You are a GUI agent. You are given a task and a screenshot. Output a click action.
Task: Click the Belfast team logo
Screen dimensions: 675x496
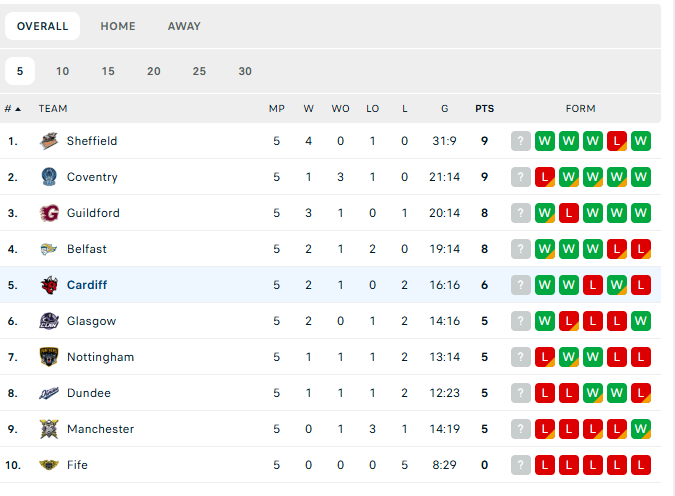click(49, 249)
